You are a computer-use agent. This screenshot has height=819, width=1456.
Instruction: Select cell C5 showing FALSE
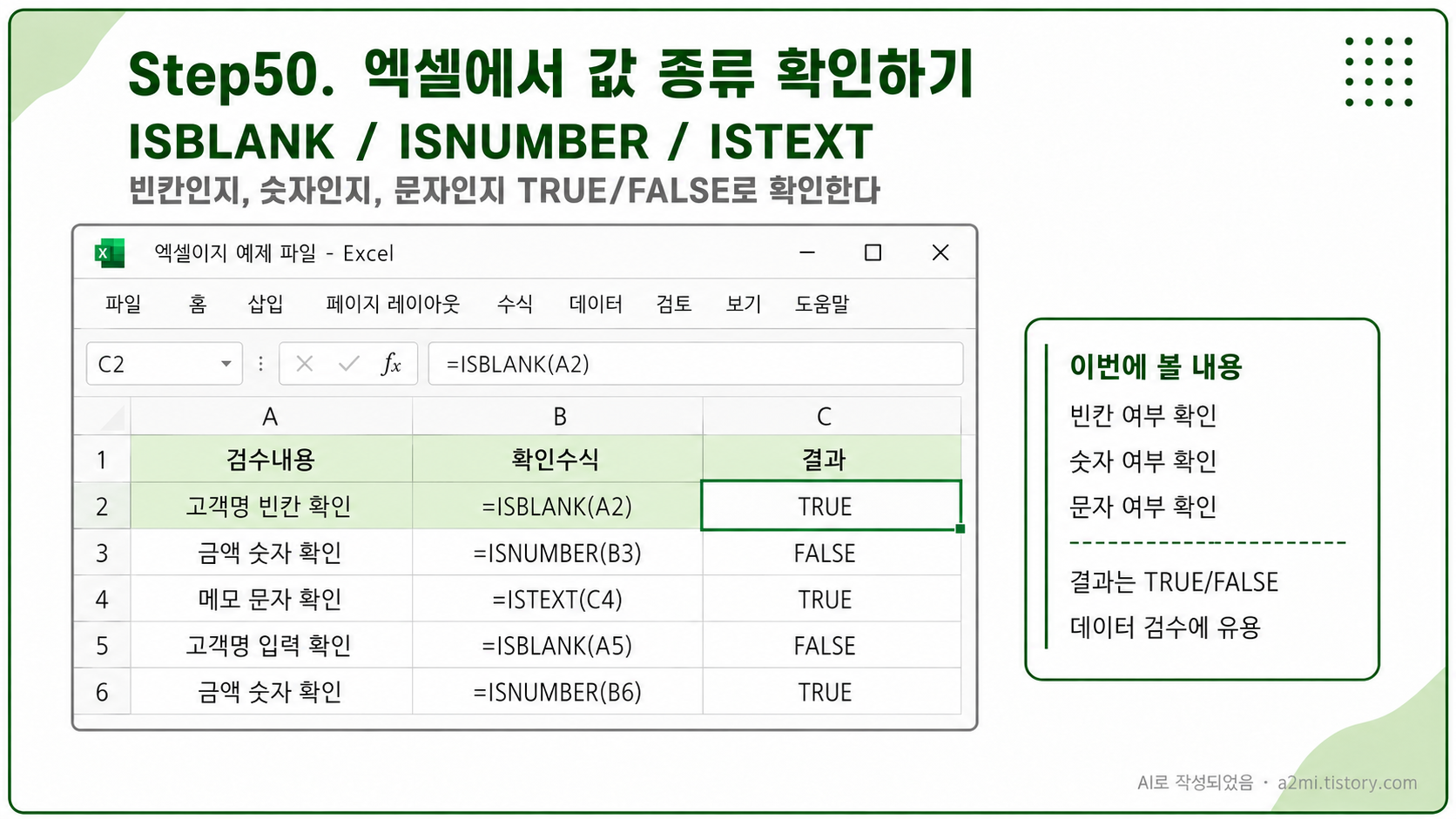pyautogui.click(x=832, y=645)
